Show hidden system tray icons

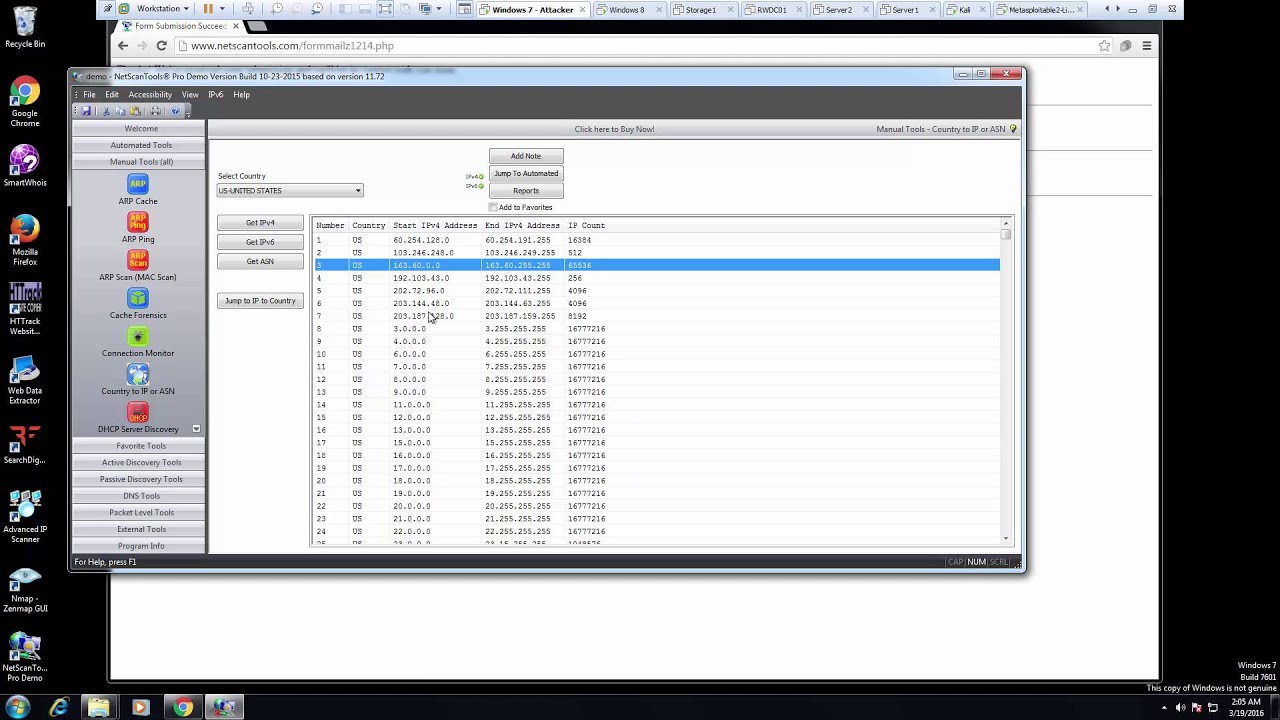point(1166,708)
